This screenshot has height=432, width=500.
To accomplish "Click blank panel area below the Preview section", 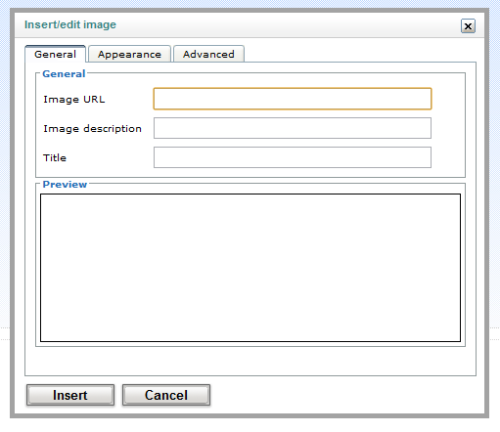I will tap(250, 361).
